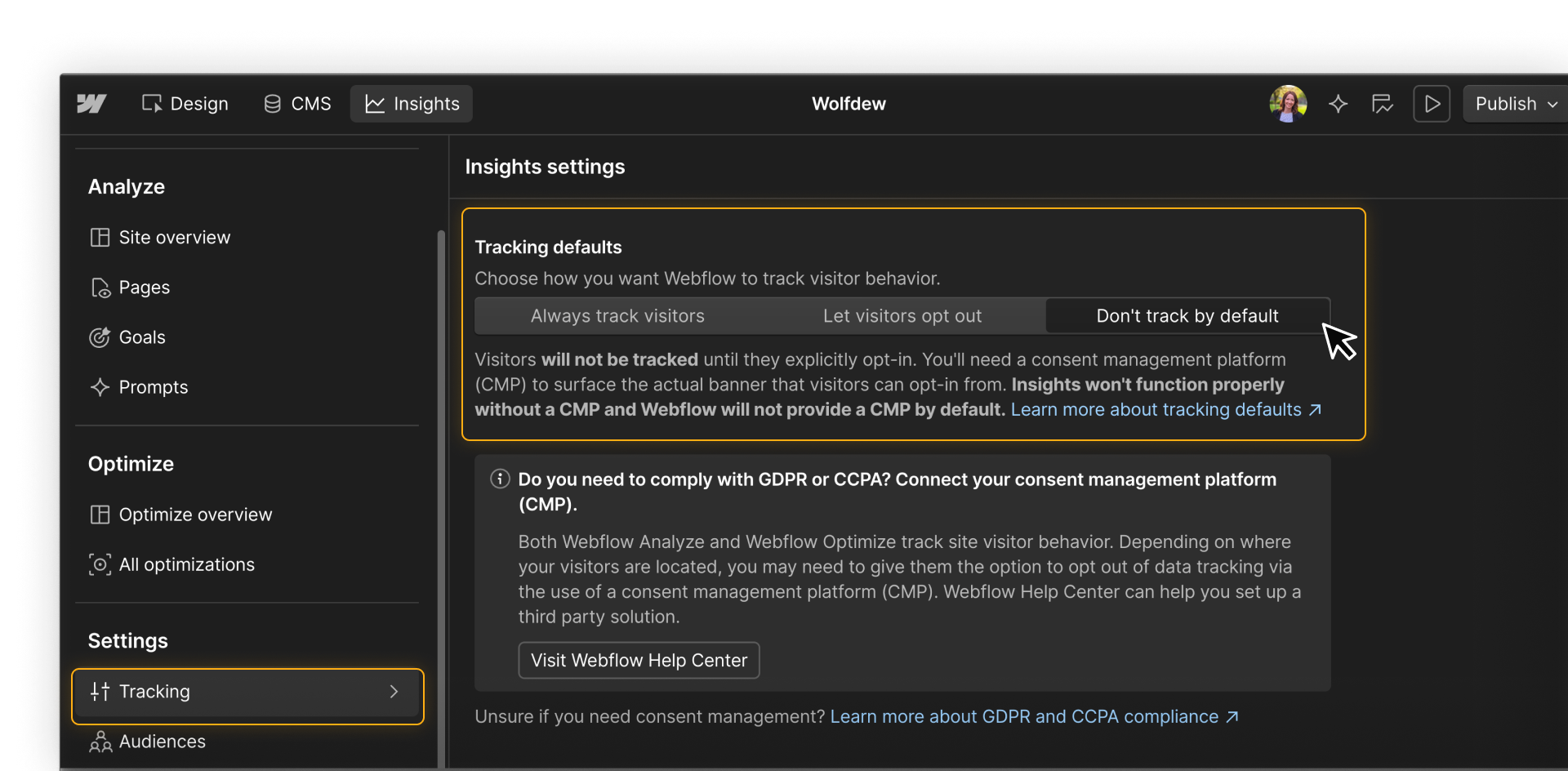The height and width of the screenshot is (771, 1568).
Task: Open Learn more about GDPR and CCPA link
Action: pyautogui.click(x=1034, y=716)
